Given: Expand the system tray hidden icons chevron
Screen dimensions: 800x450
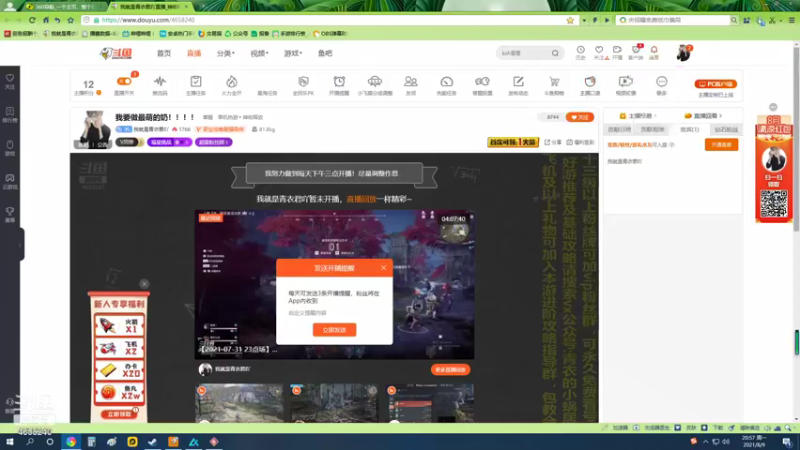Looking at the screenshot, I should pos(706,442).
